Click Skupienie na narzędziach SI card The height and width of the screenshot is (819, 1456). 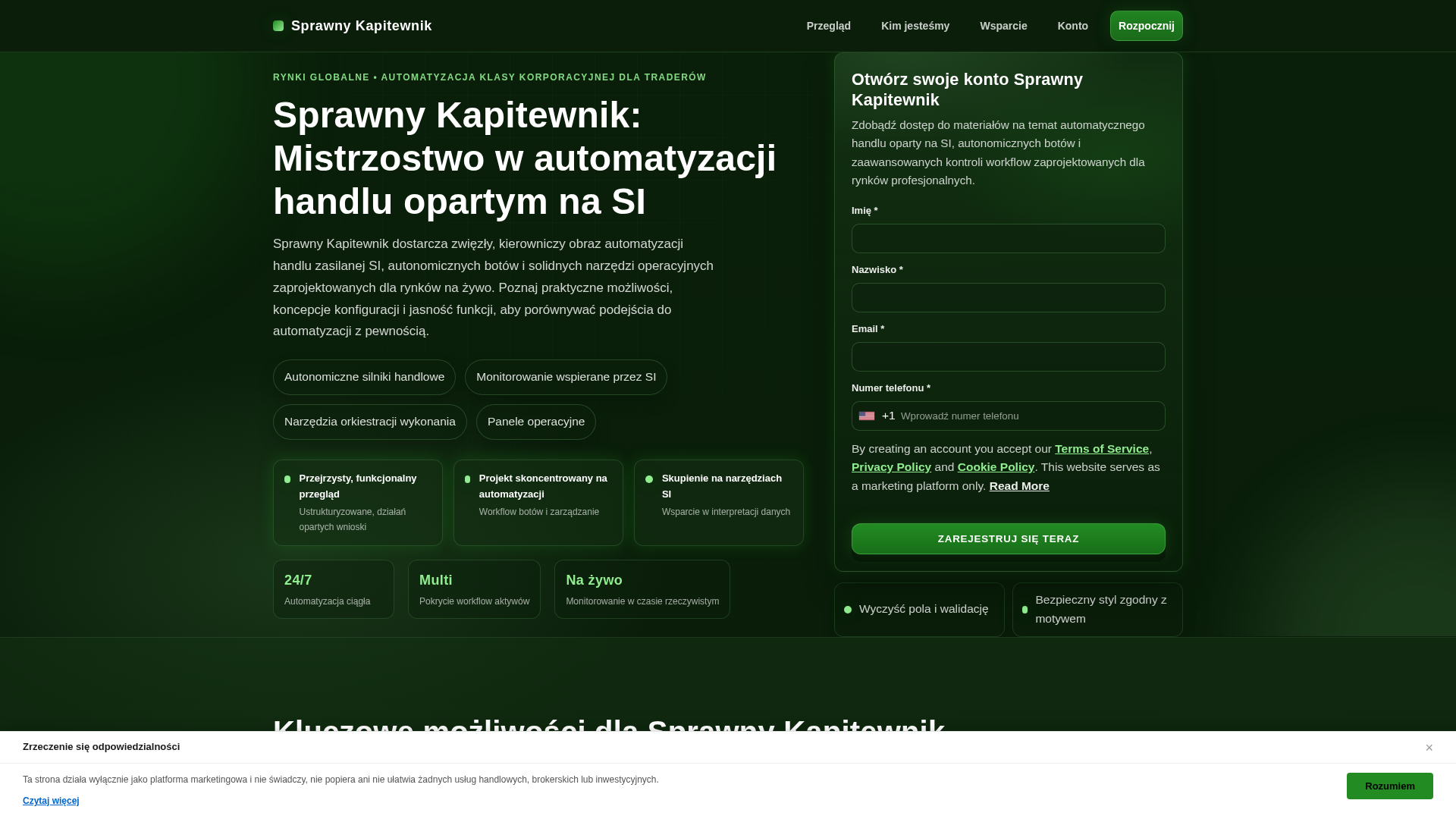(718, 503)
